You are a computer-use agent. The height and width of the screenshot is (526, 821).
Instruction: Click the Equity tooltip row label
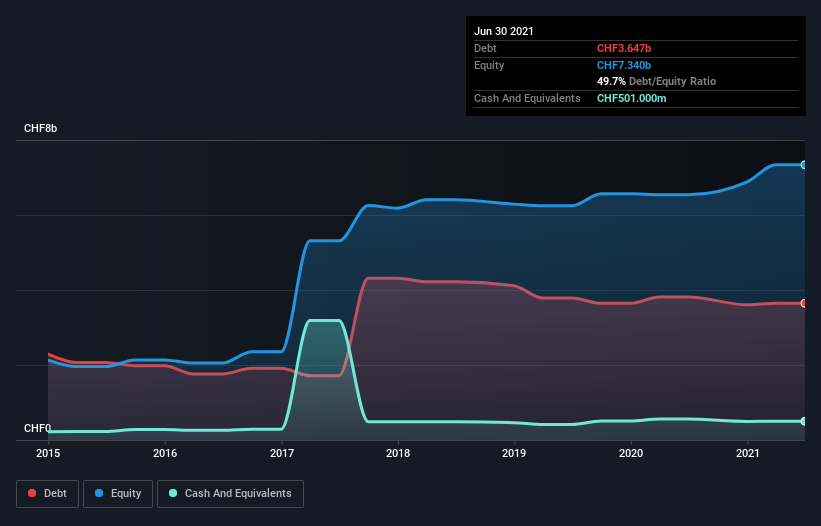(489, 65)
